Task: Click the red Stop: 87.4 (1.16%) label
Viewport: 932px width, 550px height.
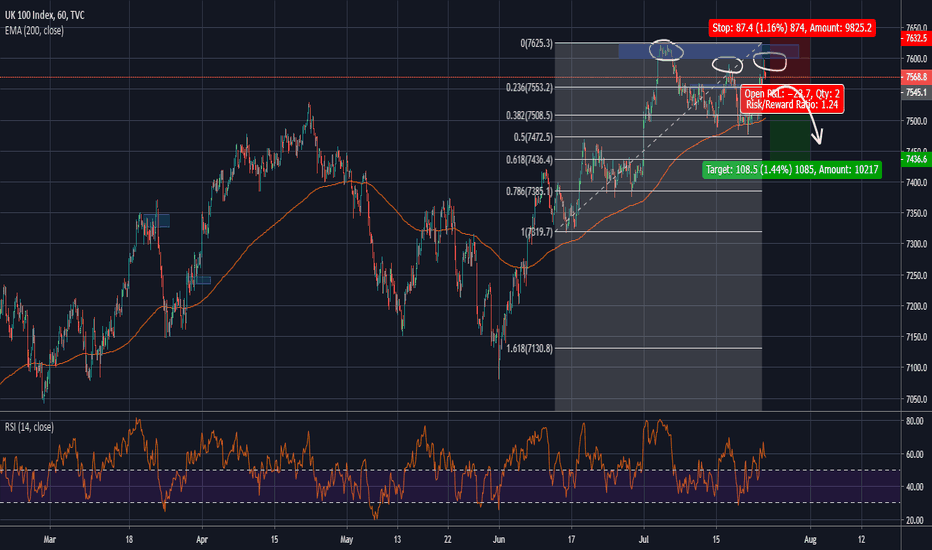Action: pos(792,28)
